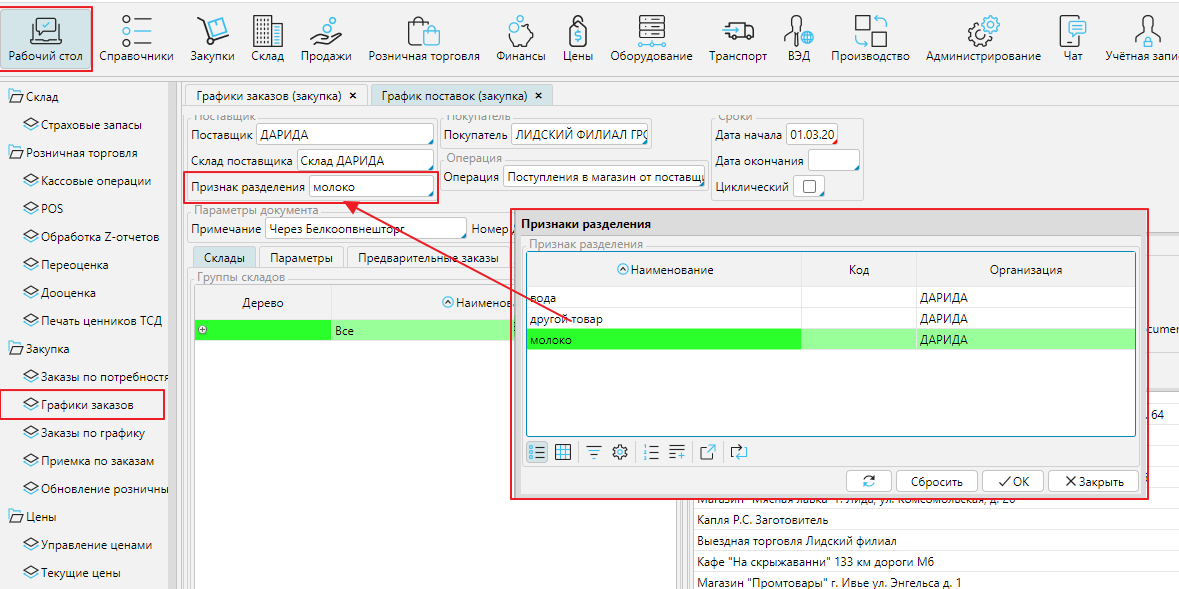Viewport: 1179px width, 589px height.
Task: Open the Закупки module
Action: point(212,39)
